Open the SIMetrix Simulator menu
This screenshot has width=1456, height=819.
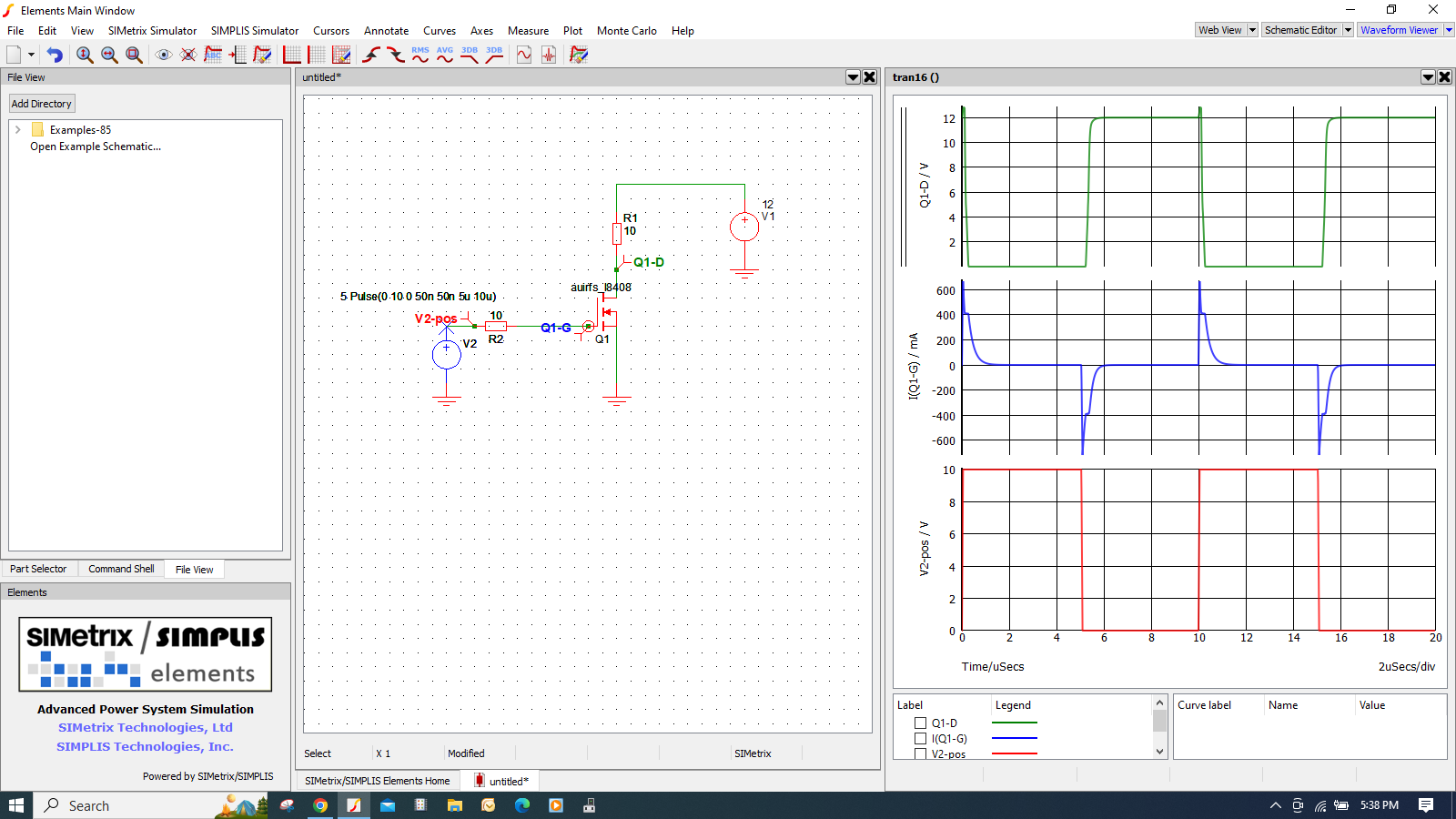click(152, 31)
